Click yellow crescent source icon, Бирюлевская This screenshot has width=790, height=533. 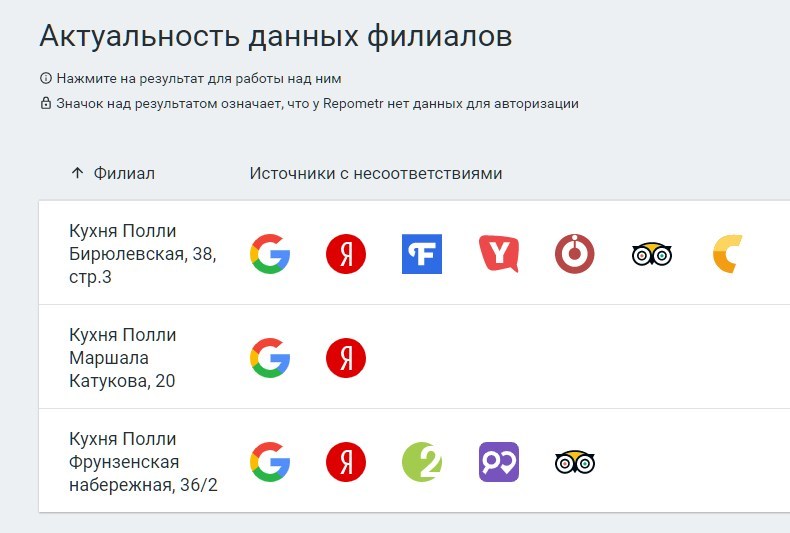coord(727,254)
